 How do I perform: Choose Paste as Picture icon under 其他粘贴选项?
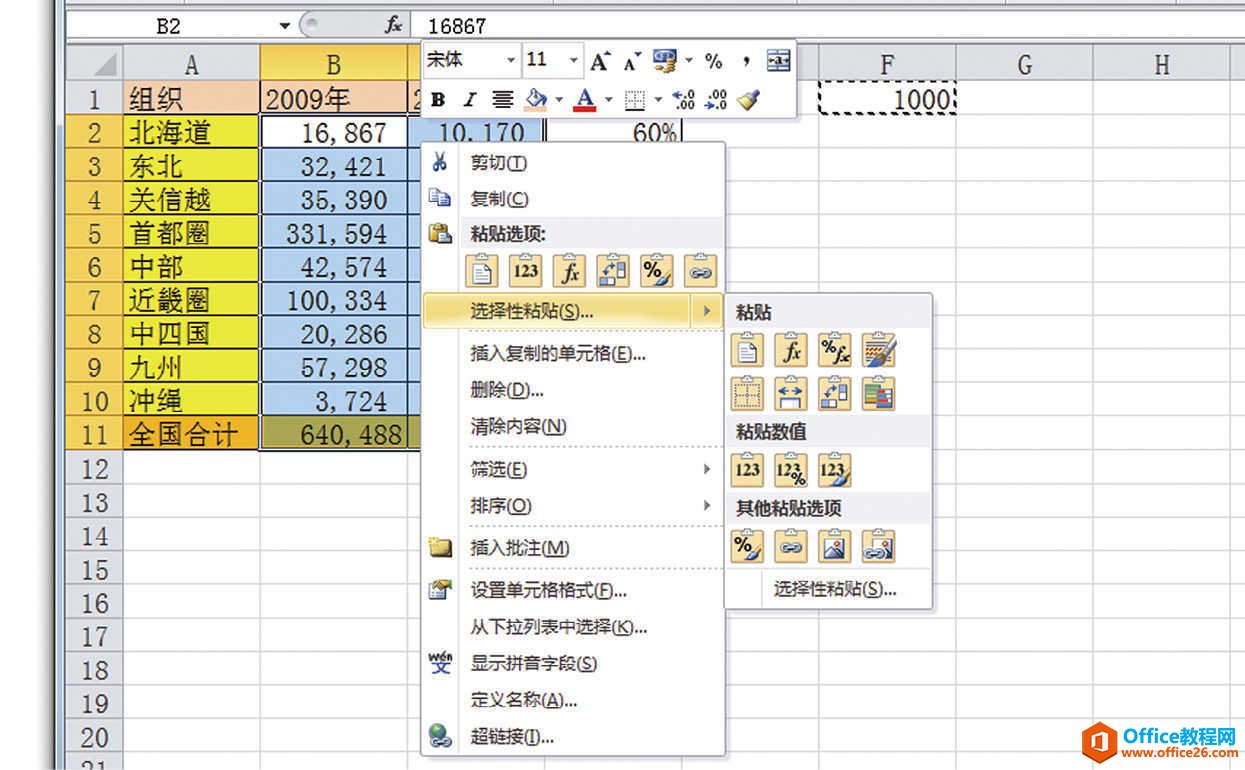[834, 546]
